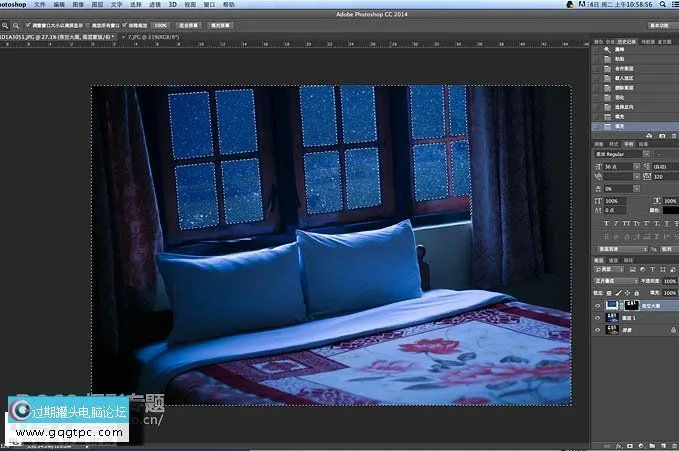Hide the top masked layer's eye icon
The width and height of the screenshot is (679, 451).
click(598, 304)
